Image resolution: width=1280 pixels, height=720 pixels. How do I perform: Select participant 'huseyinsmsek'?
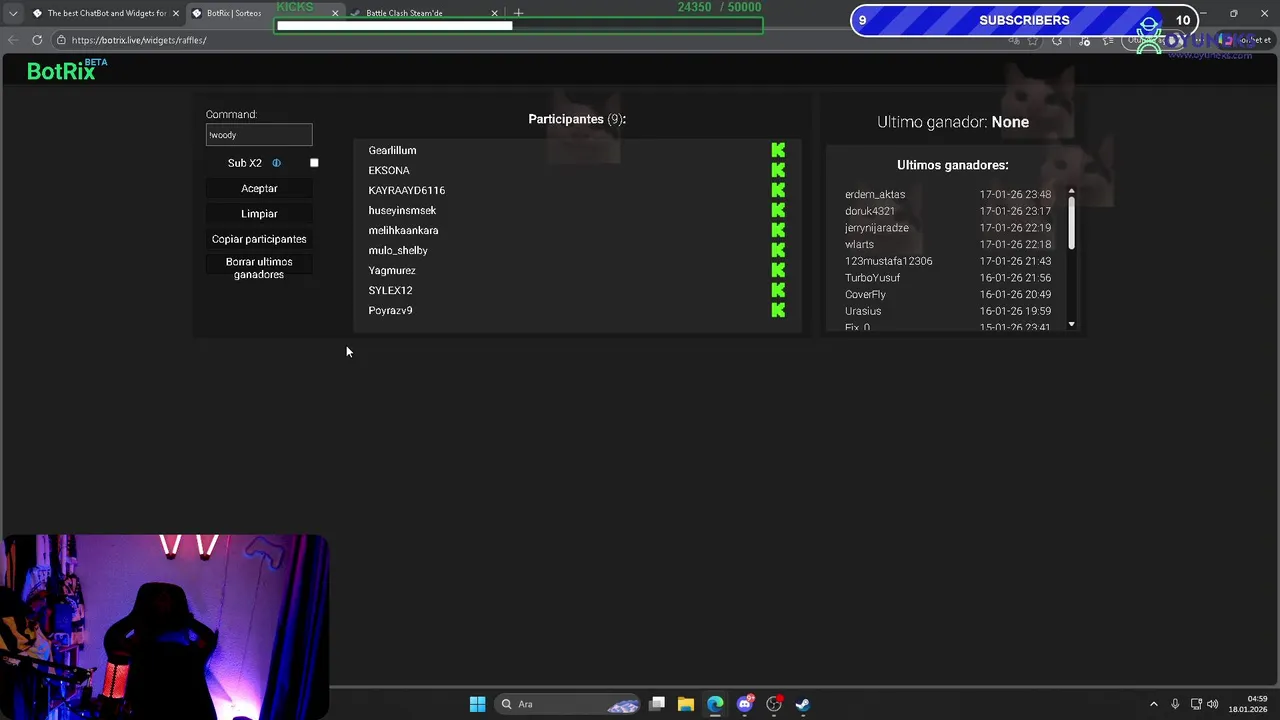coord(402,210)
